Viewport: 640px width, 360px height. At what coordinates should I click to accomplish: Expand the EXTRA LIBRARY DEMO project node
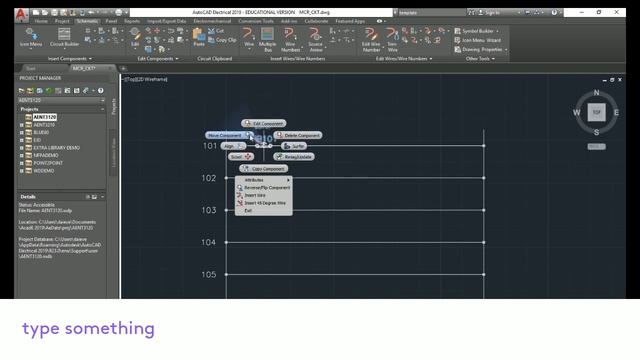pos(22,148)
